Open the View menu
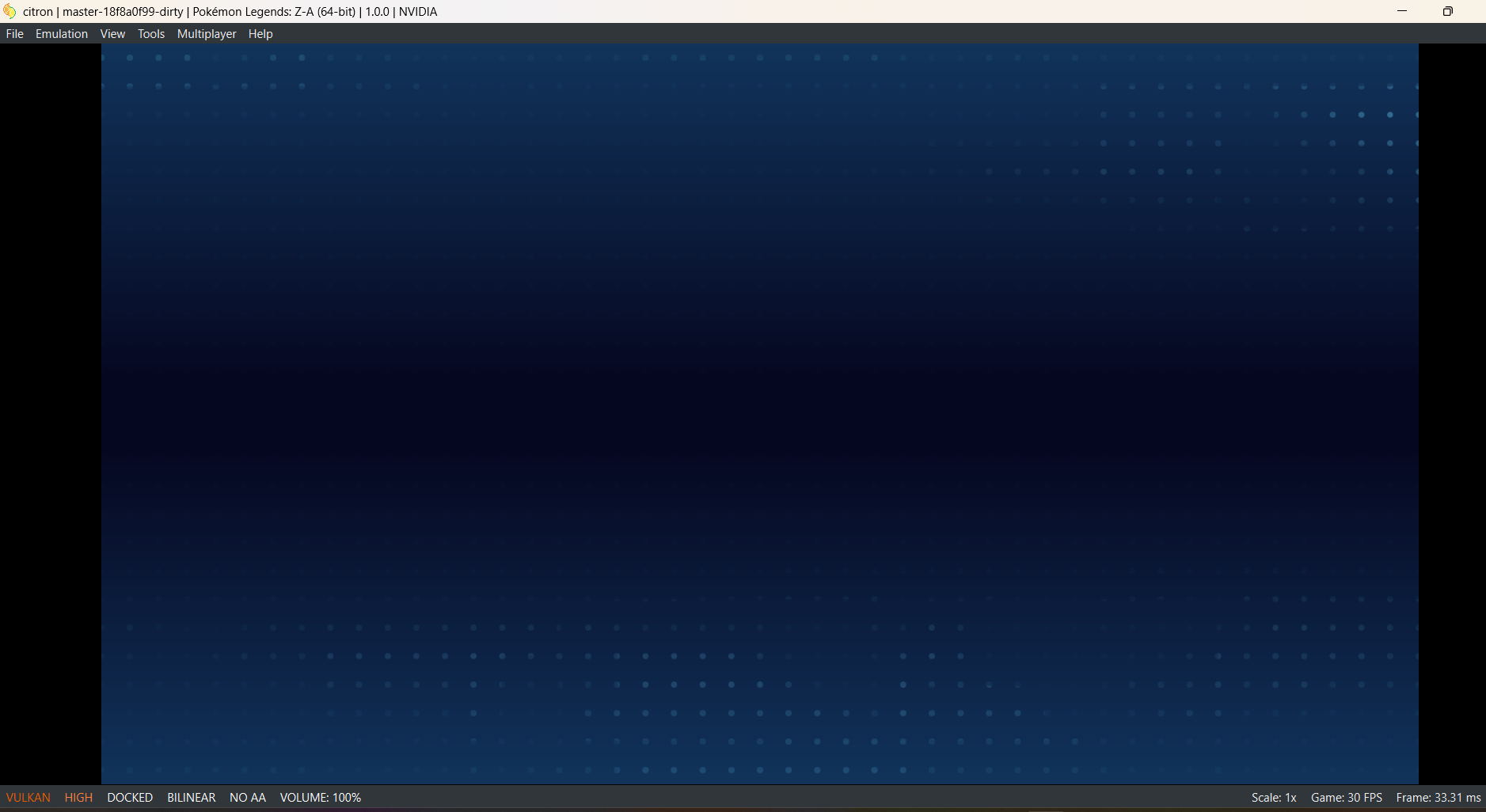The width and height of the screenshot is (1486, 812). pyautogui.click(x=112, y=34)
